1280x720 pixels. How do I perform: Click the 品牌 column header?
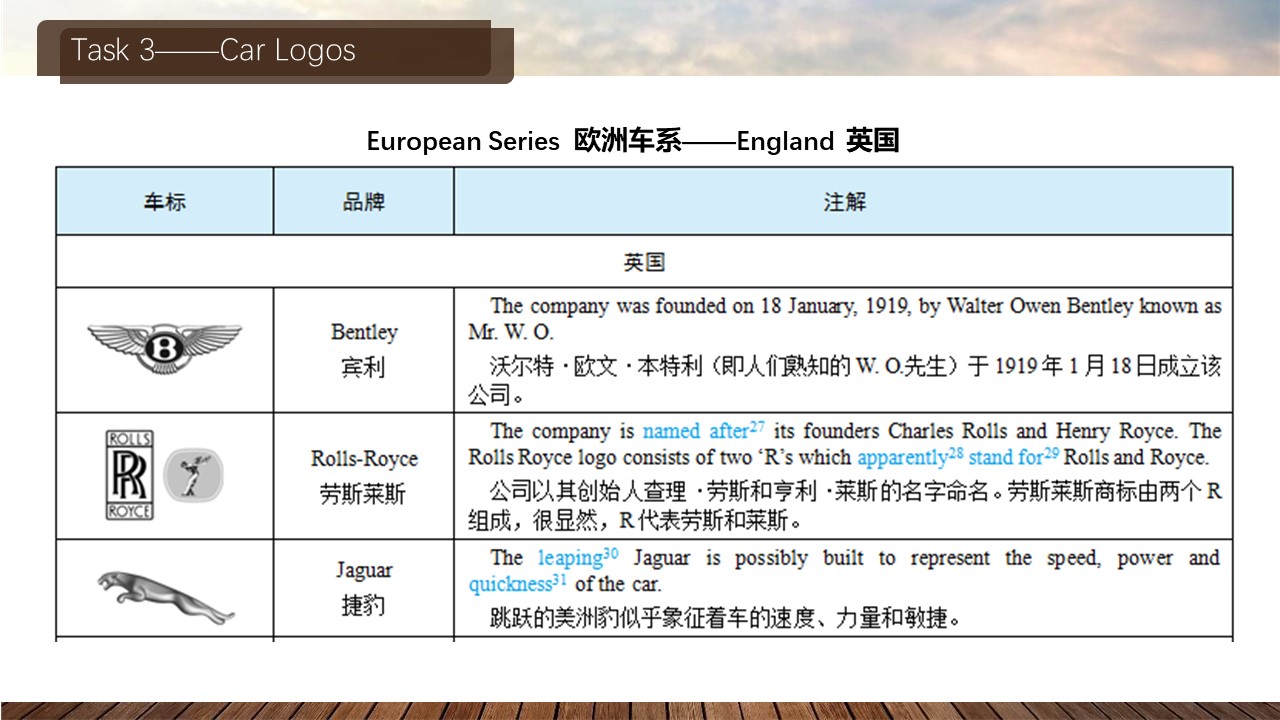coord(363,202)
